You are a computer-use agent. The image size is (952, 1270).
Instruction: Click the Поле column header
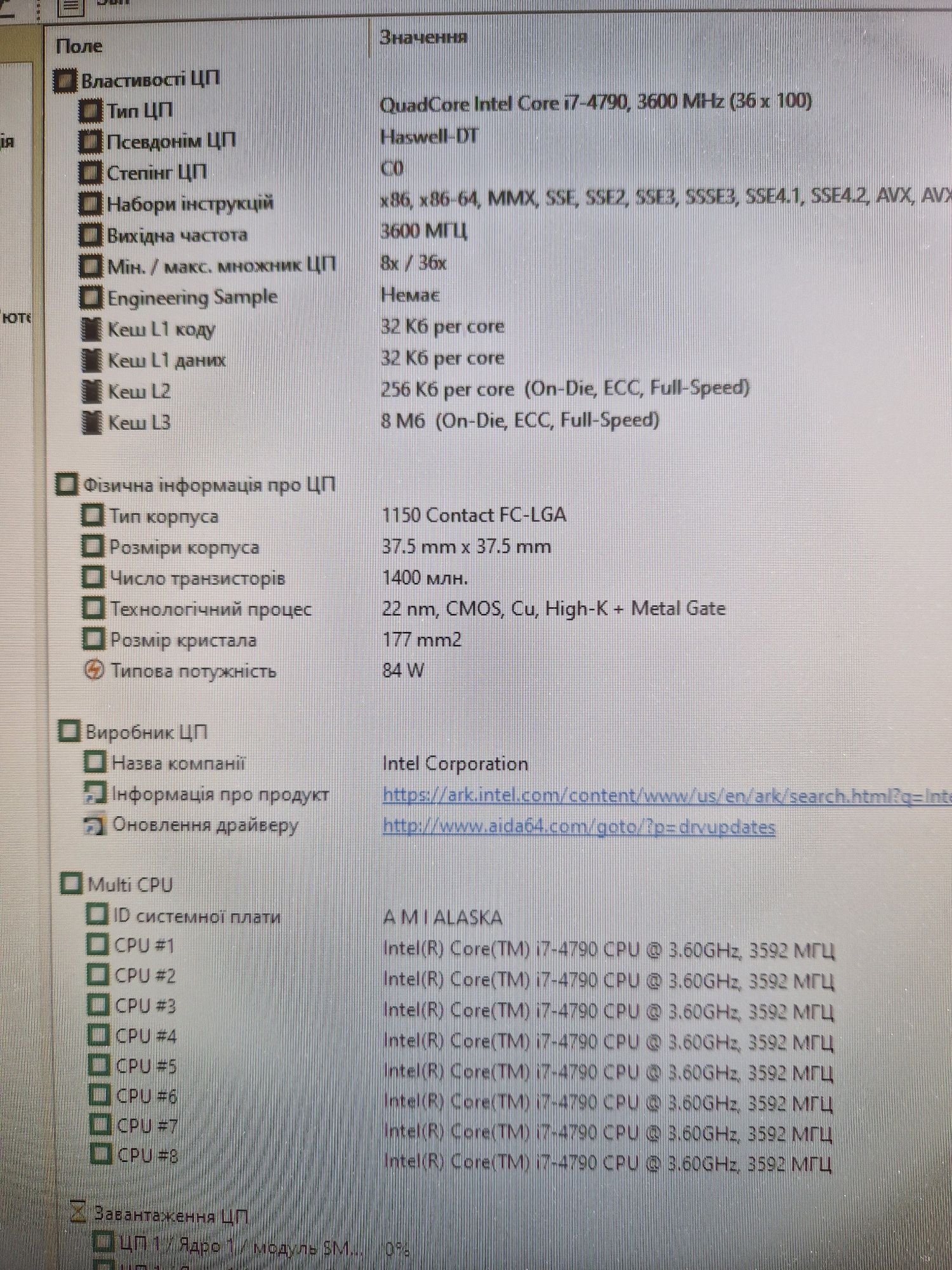tap(79, 46)
